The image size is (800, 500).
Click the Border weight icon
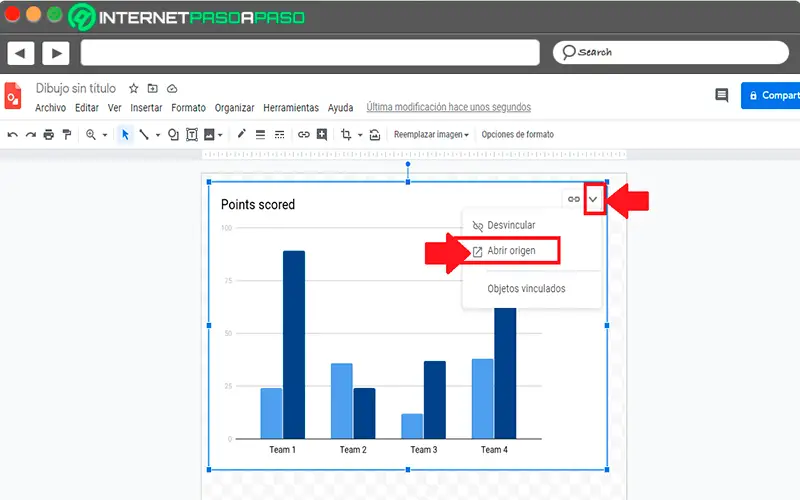pos(260,135)
